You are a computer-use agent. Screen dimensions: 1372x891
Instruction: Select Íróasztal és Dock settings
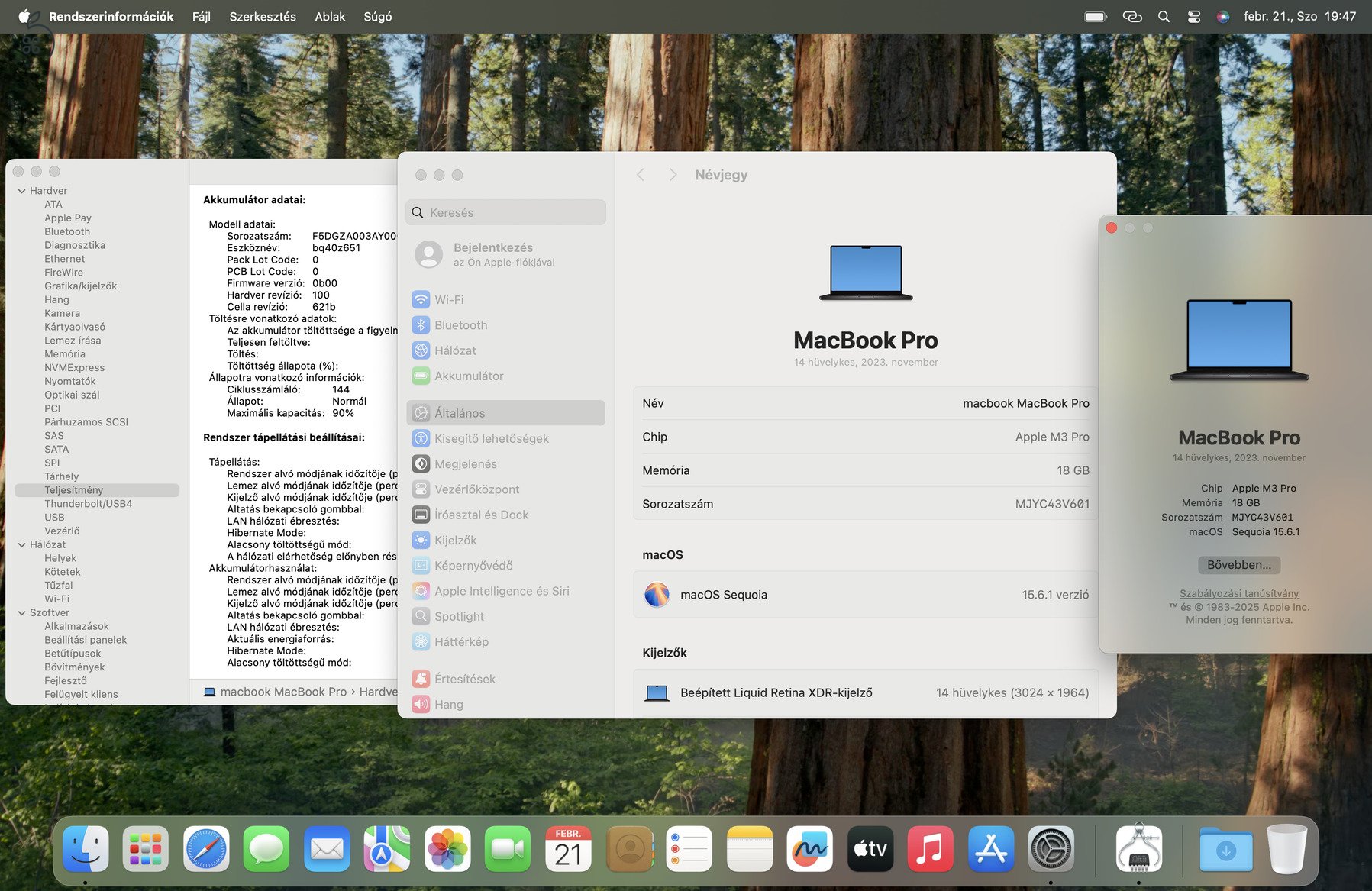tap(481, 515)
